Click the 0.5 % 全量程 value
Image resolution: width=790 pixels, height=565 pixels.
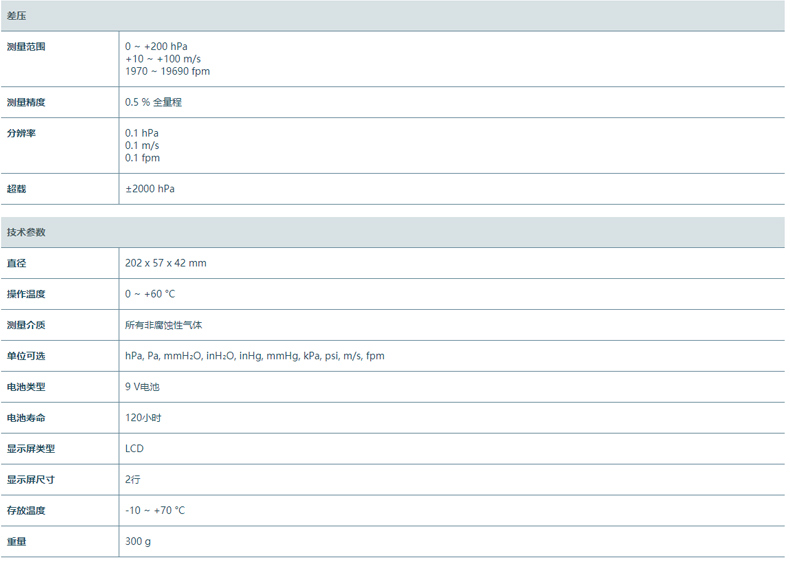tap(153, 102)
